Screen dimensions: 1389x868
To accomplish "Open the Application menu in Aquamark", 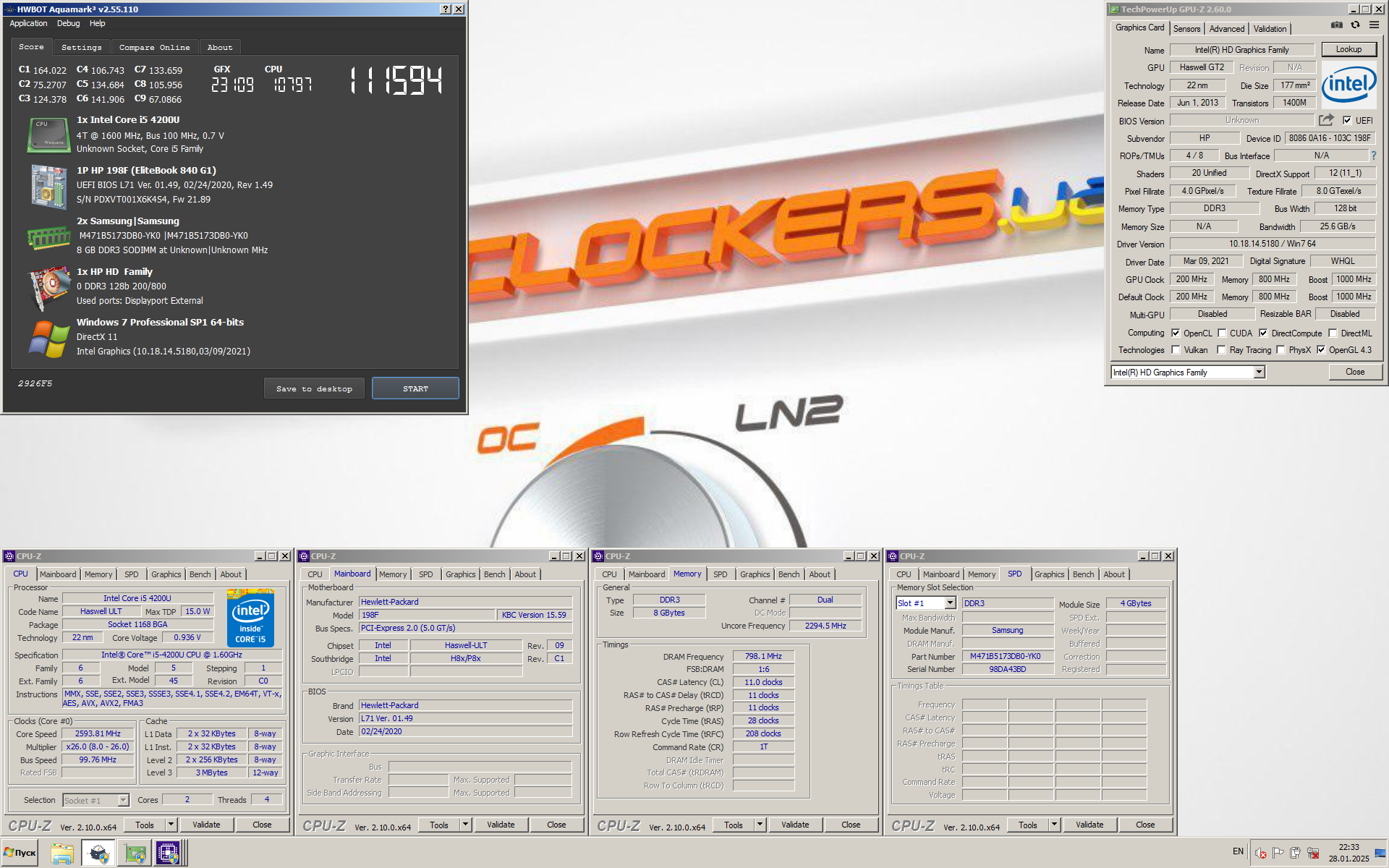I will point(28,24).
